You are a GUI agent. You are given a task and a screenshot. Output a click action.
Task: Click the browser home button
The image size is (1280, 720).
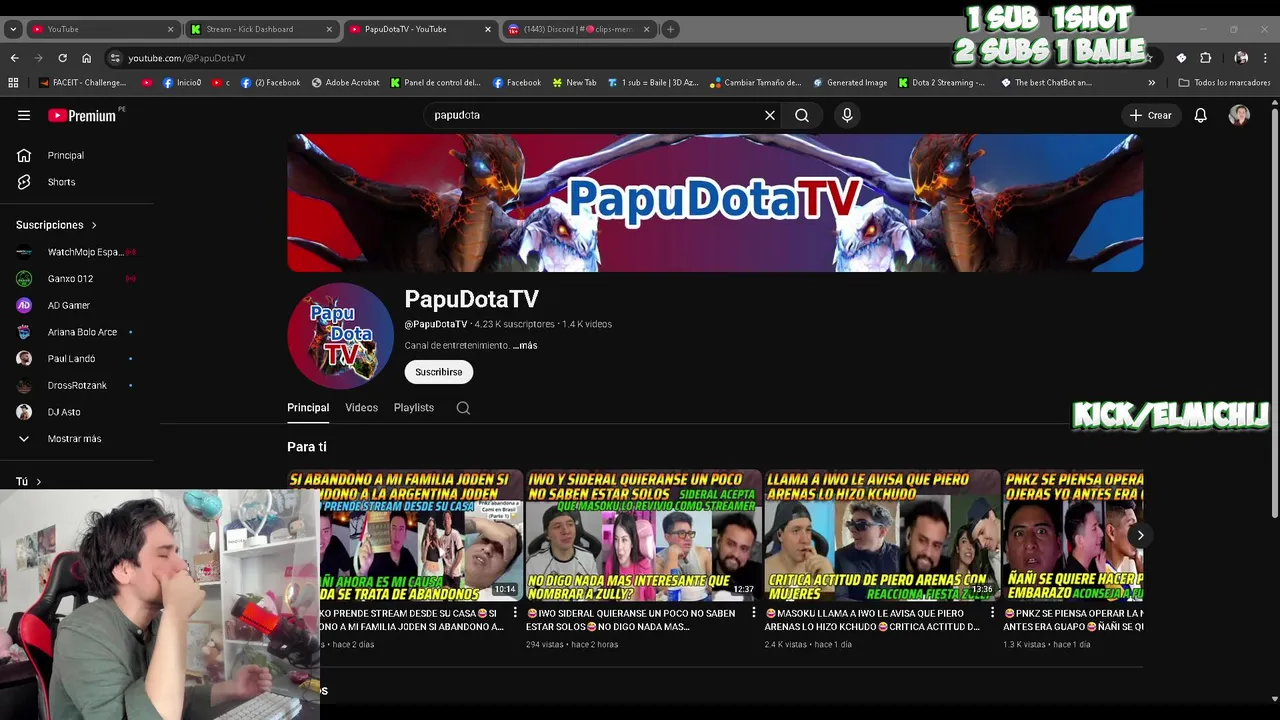pos(87,58)
